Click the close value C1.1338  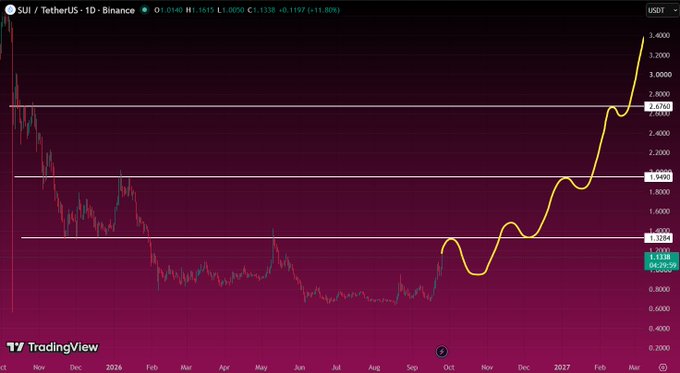[x=262, y=10]
